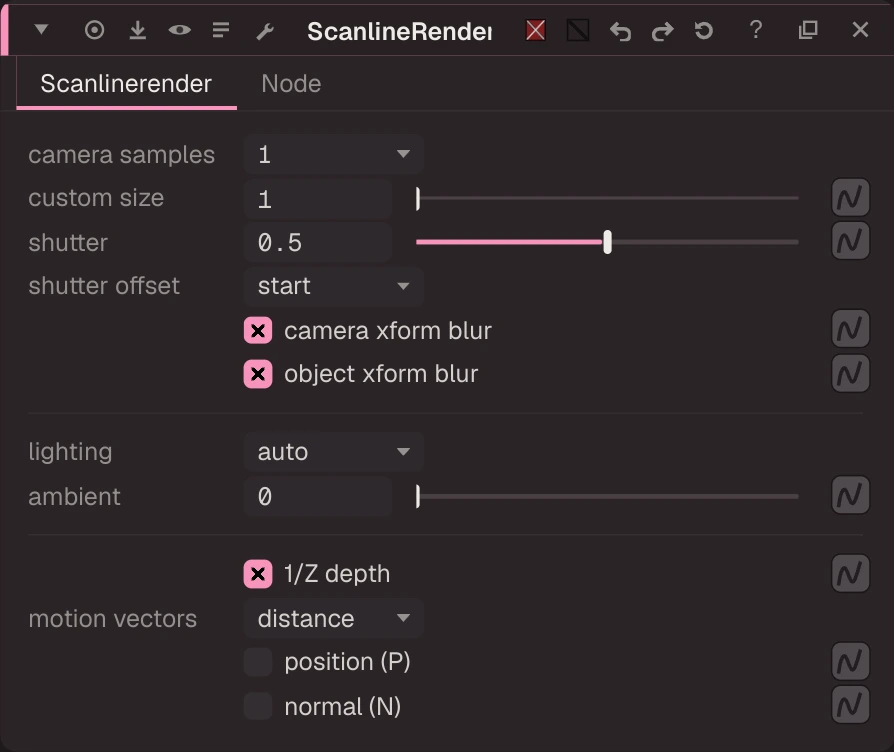Open the camera samples dropdown
The image size is (894, 752).
(x=334, y=155)
